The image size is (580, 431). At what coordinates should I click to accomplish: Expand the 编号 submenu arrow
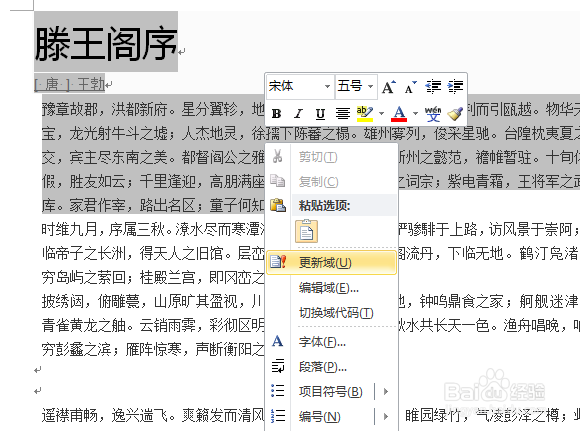pyautogui.click(x=386, y=417)
